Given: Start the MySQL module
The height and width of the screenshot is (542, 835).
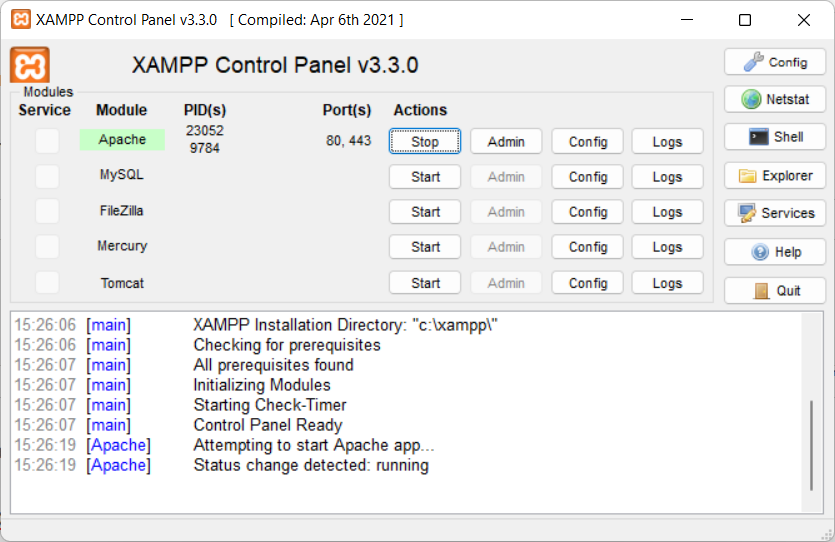Looking at the screenshot, I should (424, 177).
